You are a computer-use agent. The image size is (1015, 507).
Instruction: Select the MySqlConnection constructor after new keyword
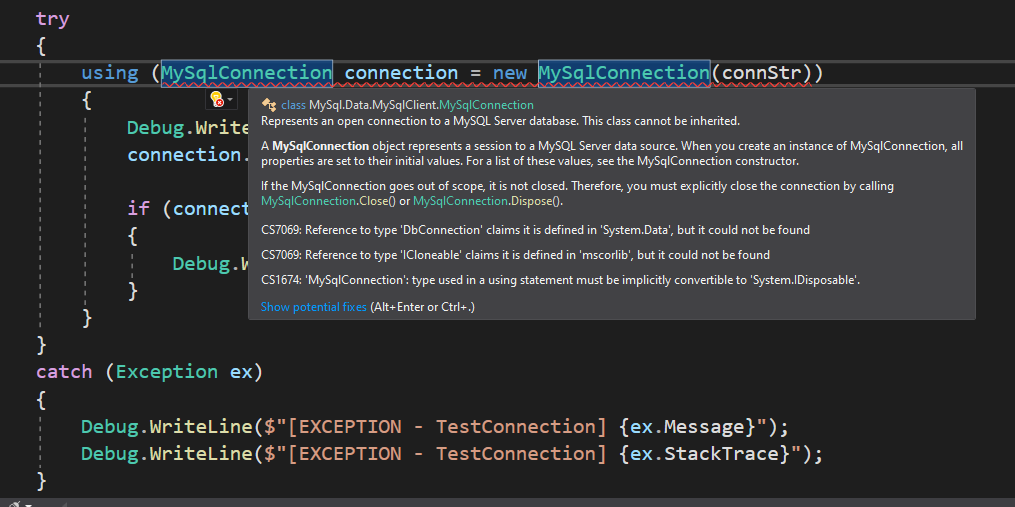624,73
